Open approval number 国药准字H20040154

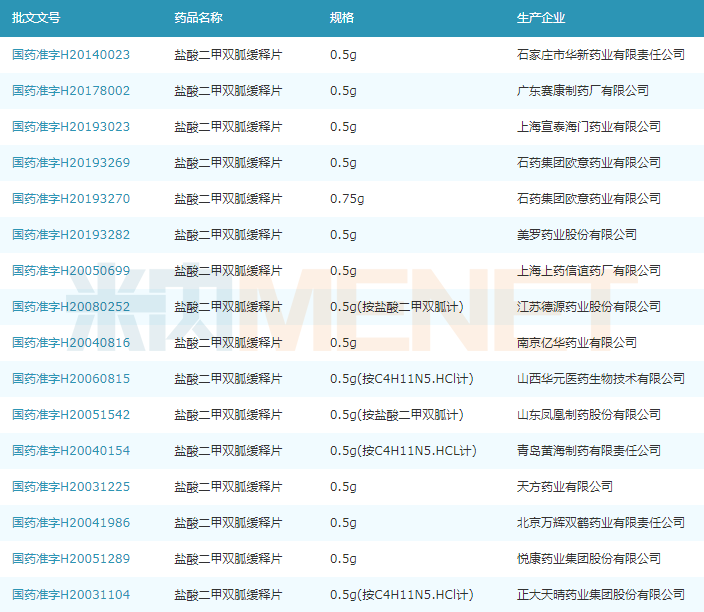point(71,450)
